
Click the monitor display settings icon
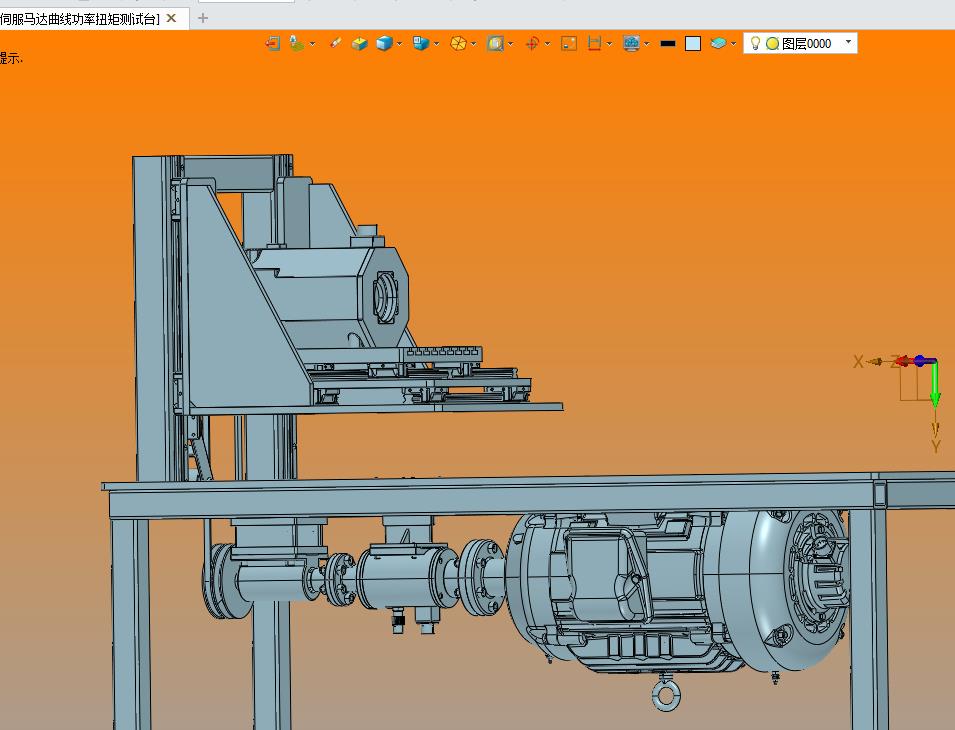[x=632, y=43]
